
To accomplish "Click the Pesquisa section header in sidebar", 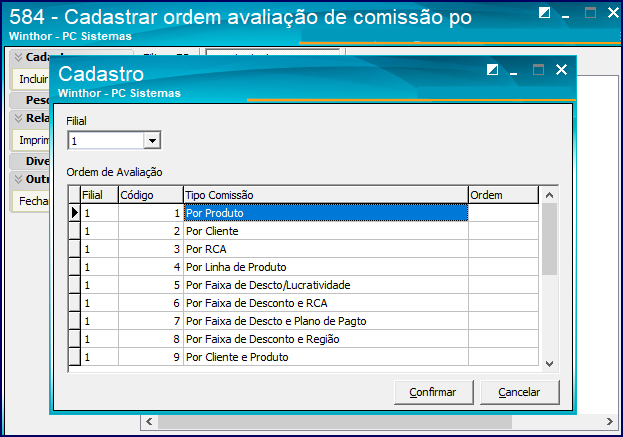I will 30,100.
